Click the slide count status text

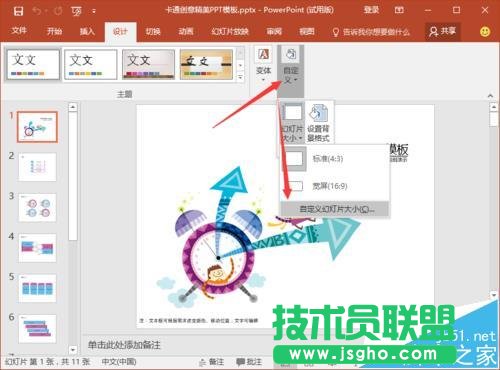pos(47,362)
